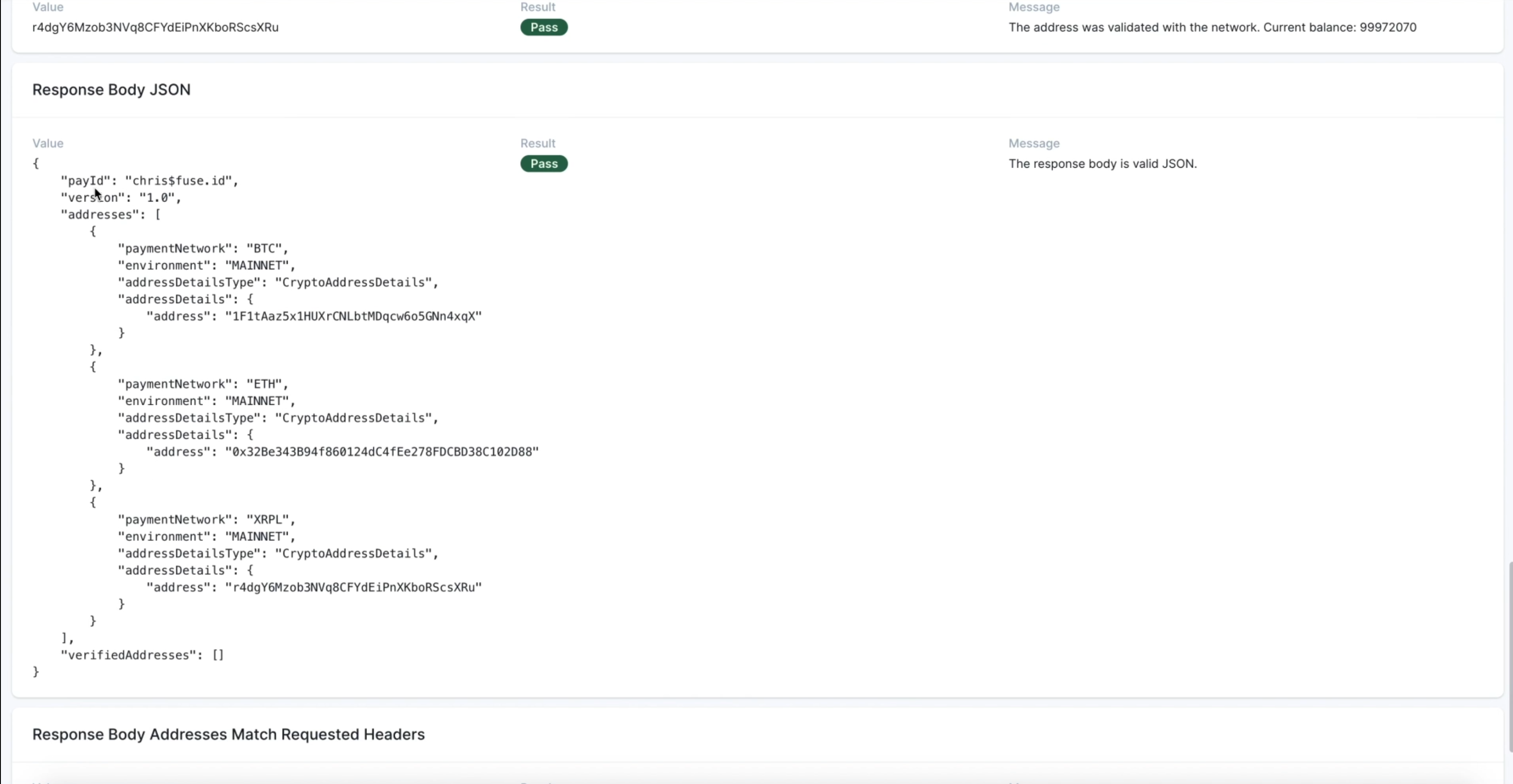This screenshot has height=784, width=1513.
Task: Click the r4dgY6Mzob address value at the top
Action: click(x=155, y=27)
